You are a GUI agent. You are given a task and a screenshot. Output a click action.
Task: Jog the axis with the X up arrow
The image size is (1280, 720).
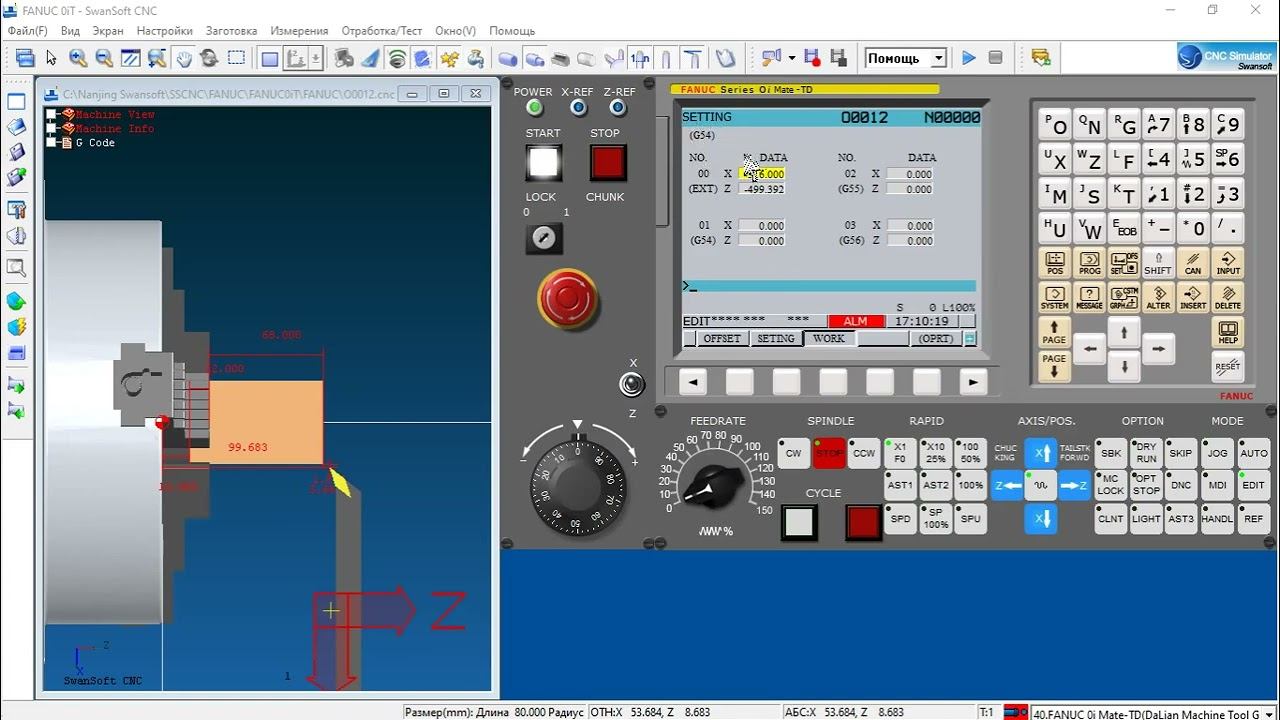(1041, 453)
